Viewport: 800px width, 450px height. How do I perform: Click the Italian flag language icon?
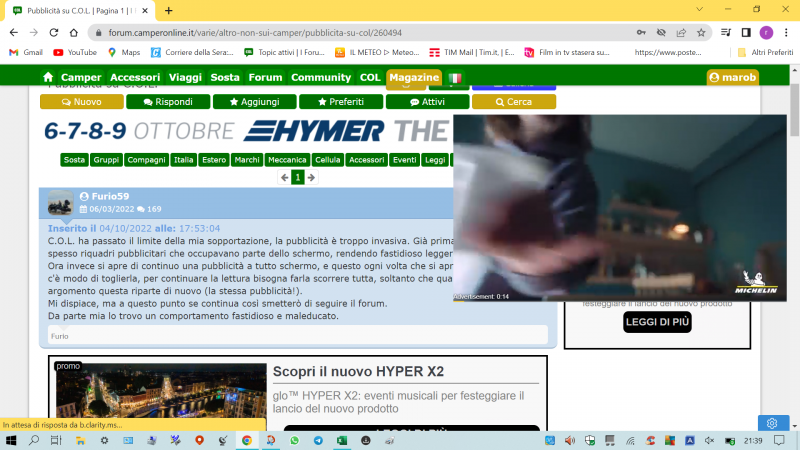click(x=455, y=78)
